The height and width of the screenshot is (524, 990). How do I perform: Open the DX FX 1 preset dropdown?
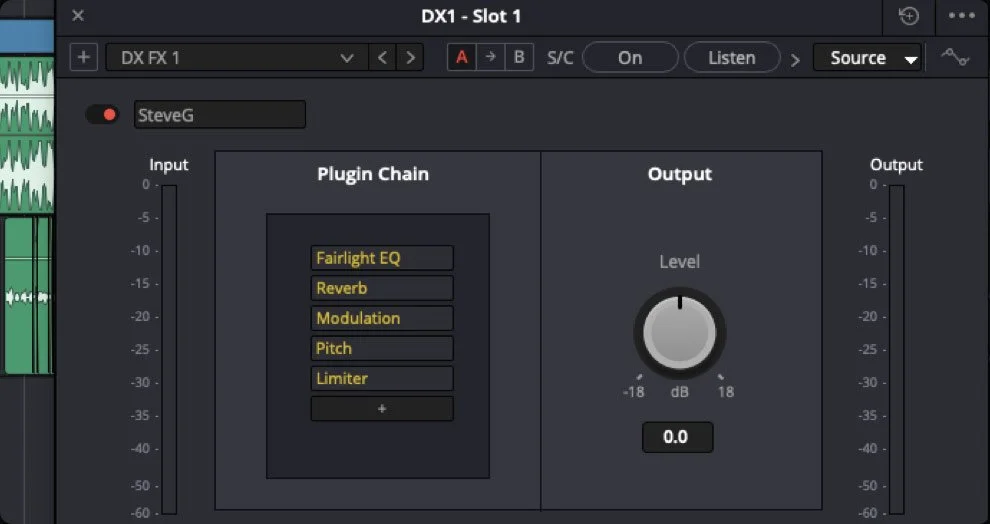pos(237,57)
